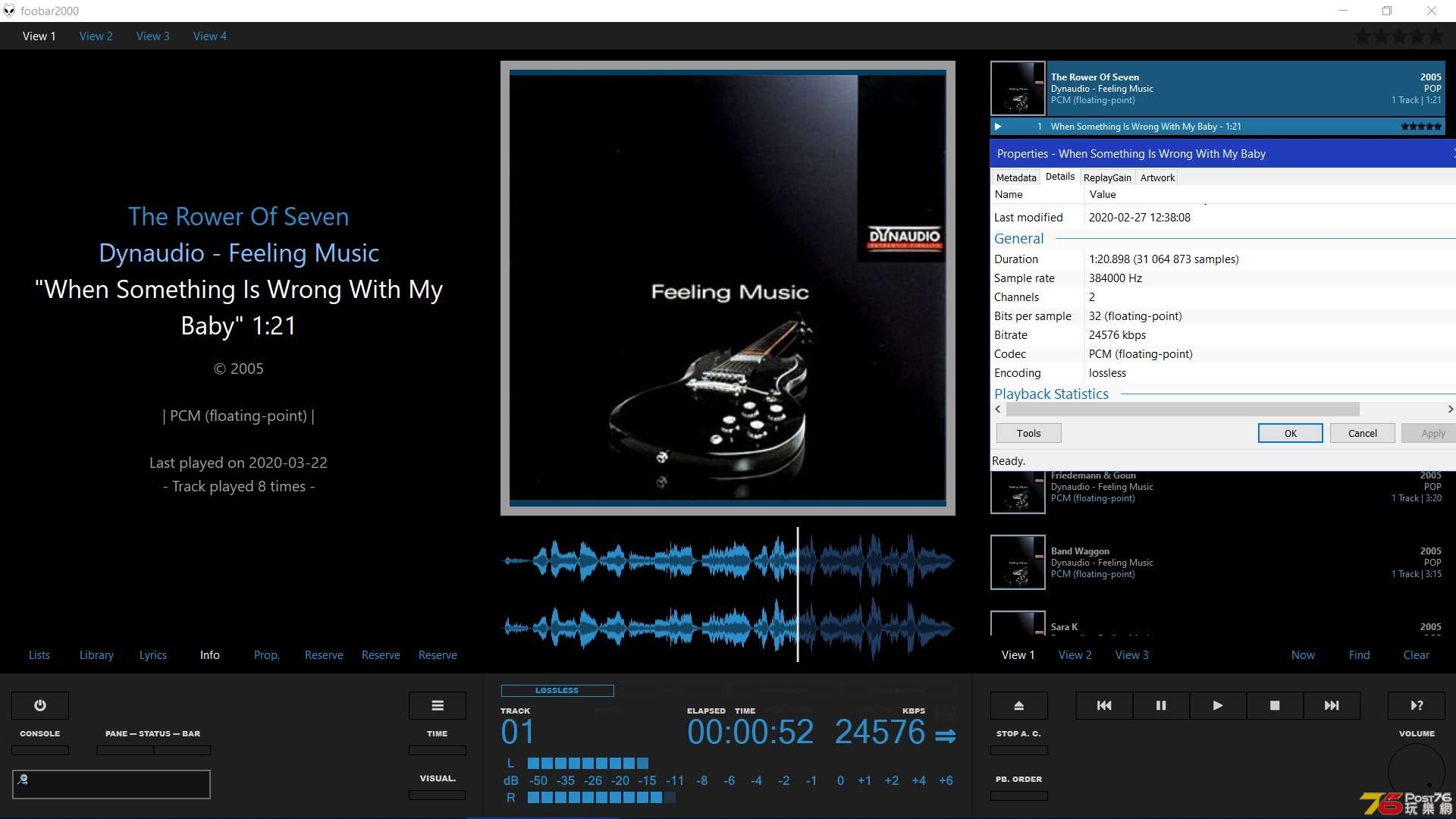Image resolution: width=1456 pixels, height=819 pixels.
Task: Select the Info panel tab
Action: (x=209, y=655)
